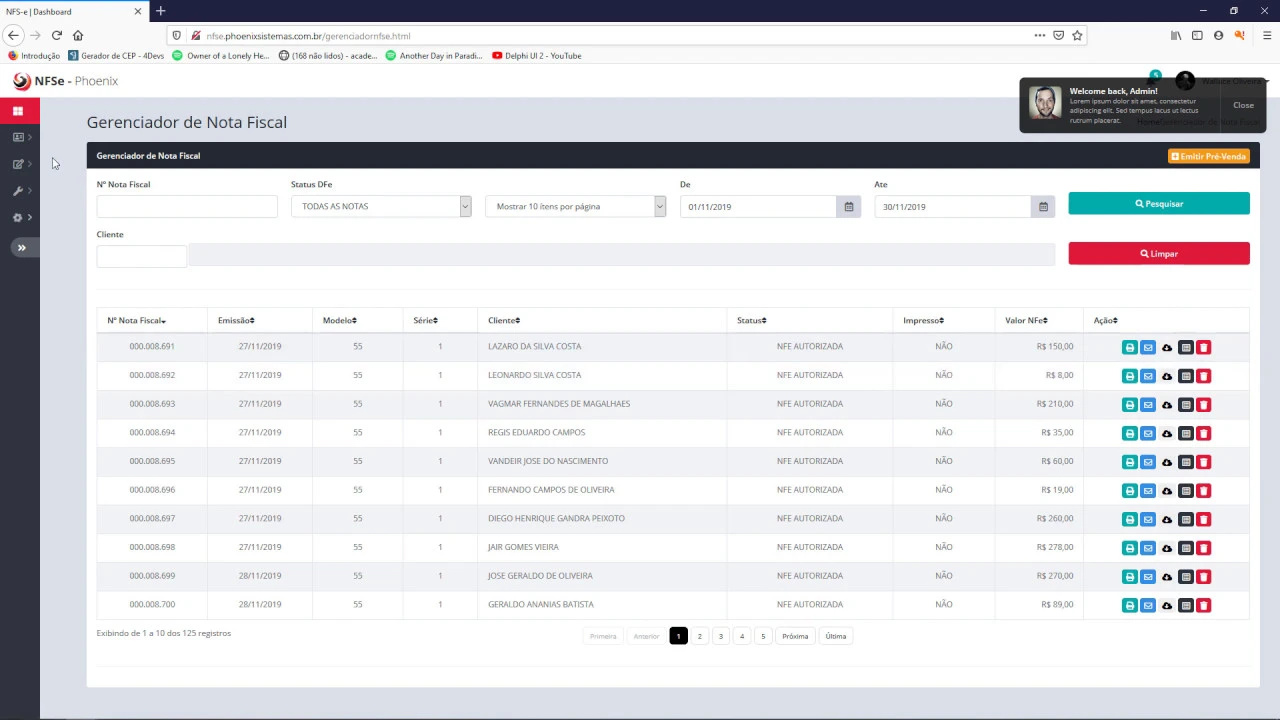This screenshot has height=720, width=1280.
Task: Go to Firefox home page
Action: pyautogui.click(x=78, y=35)
